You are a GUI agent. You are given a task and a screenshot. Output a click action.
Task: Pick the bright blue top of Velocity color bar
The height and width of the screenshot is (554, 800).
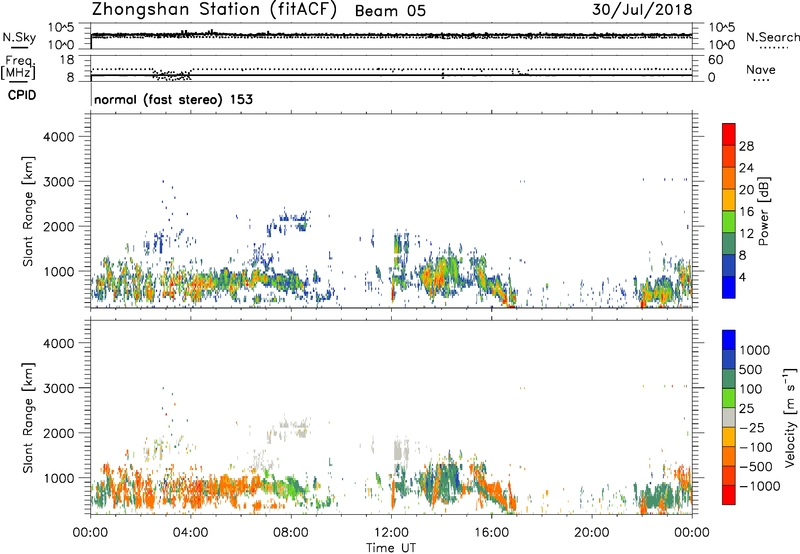tap(729, 340)
